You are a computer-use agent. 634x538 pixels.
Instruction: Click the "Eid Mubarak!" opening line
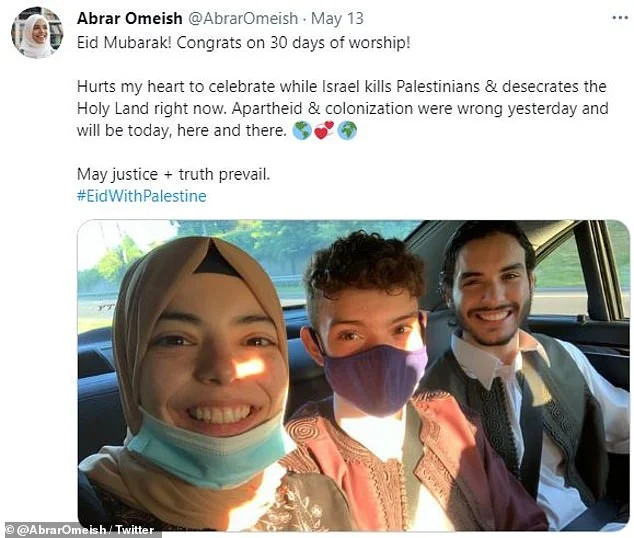243,43
